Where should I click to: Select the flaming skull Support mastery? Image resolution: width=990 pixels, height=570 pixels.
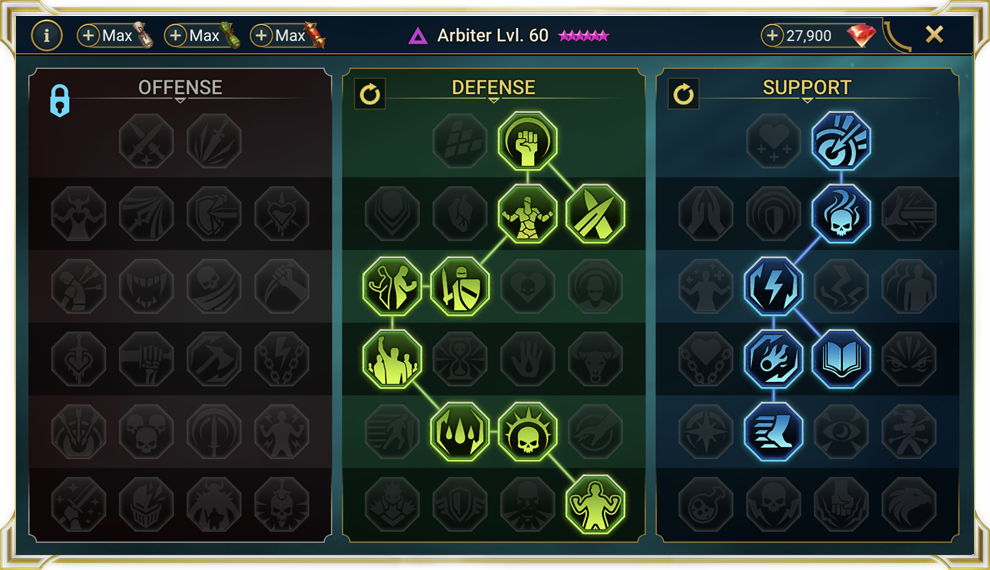[x=841, y=214]
